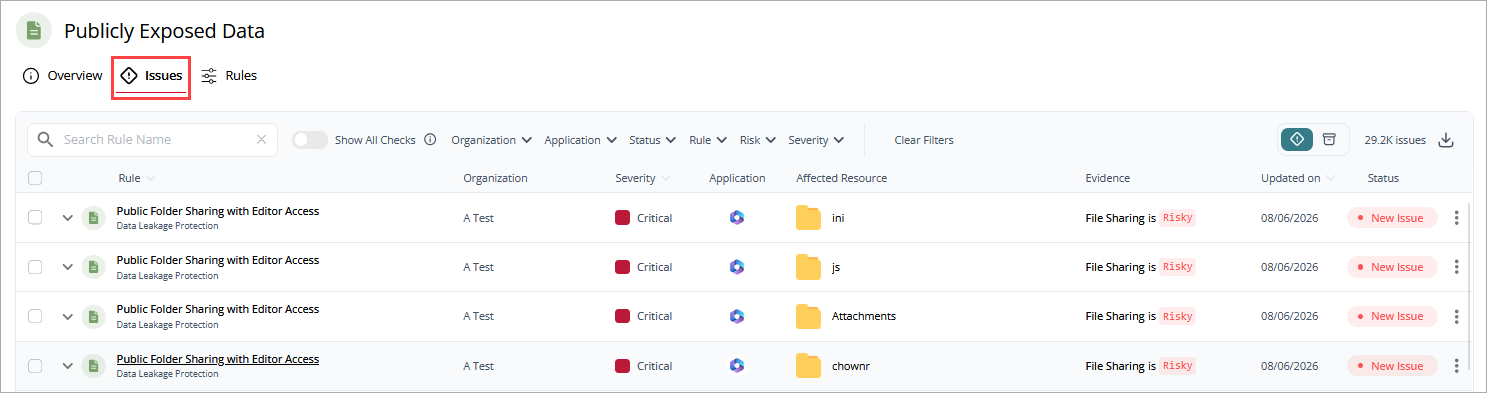The height and width of the screenshot is (393, 1487).
Task: Click the application icon in Attachments row
Action: click(737, 316)
